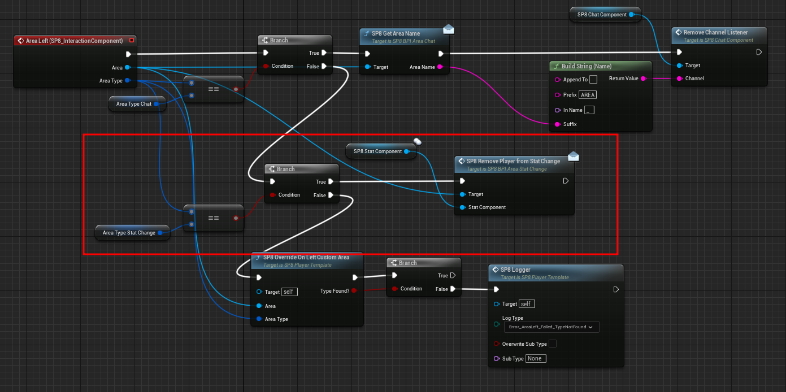This screenshot has height=392, width=786.
Task: Open the Log Type dropdown on SP8 Logger
Action: (551, 327)
